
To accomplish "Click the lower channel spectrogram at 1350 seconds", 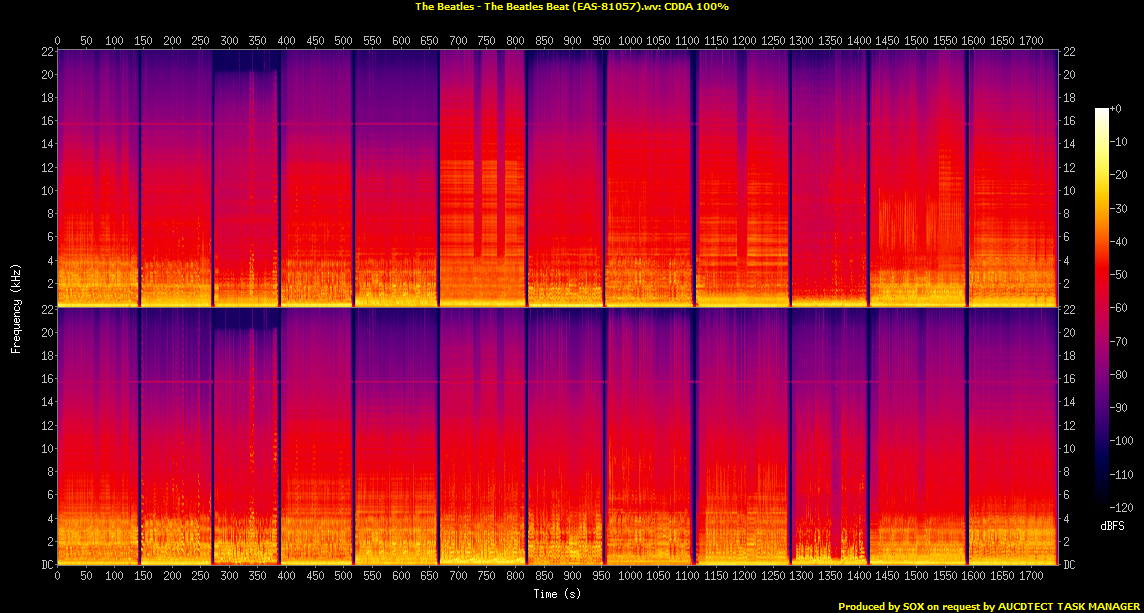I will click(x=830, y=440).
